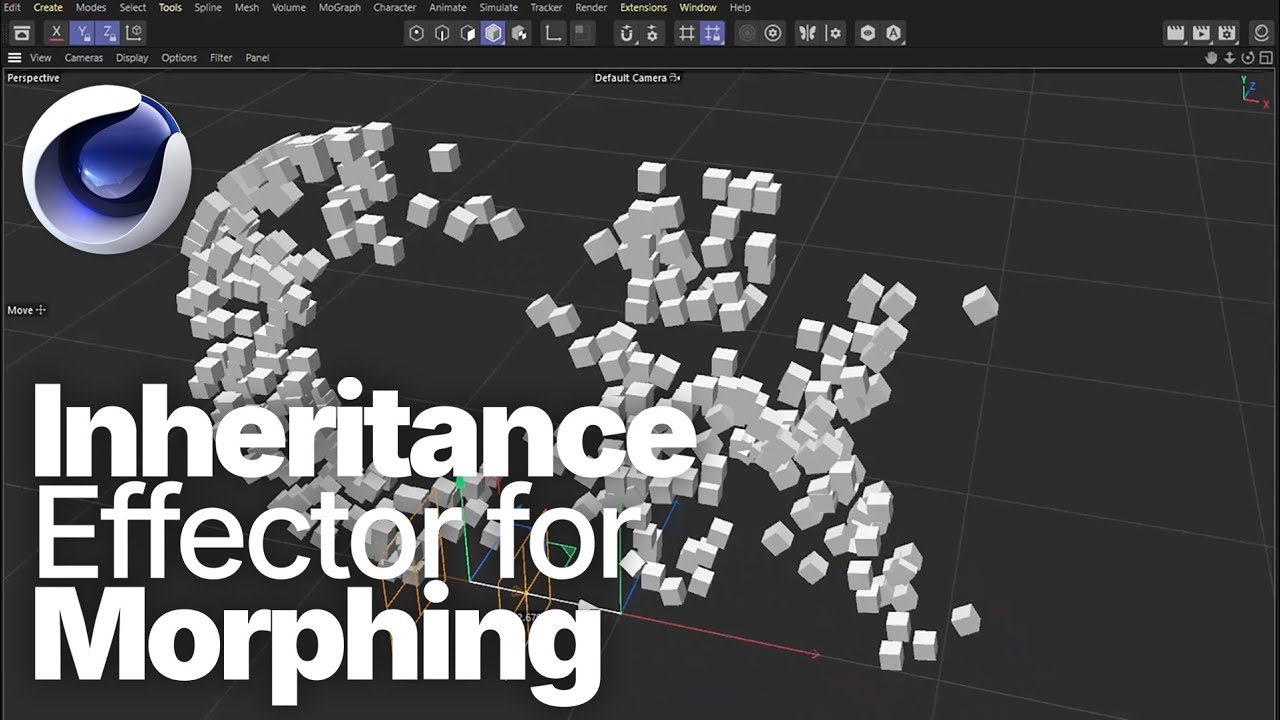Open viewport View menu

41,58
